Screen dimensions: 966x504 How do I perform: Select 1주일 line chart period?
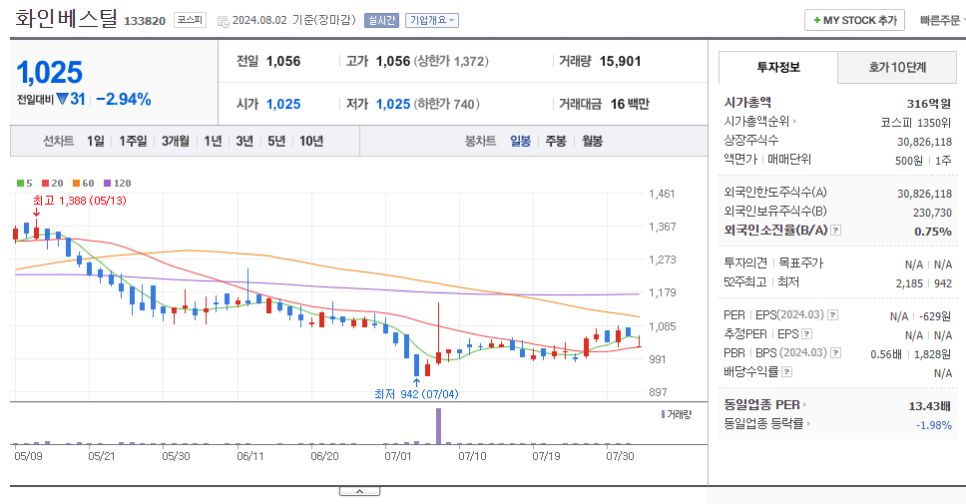[133, 141]
